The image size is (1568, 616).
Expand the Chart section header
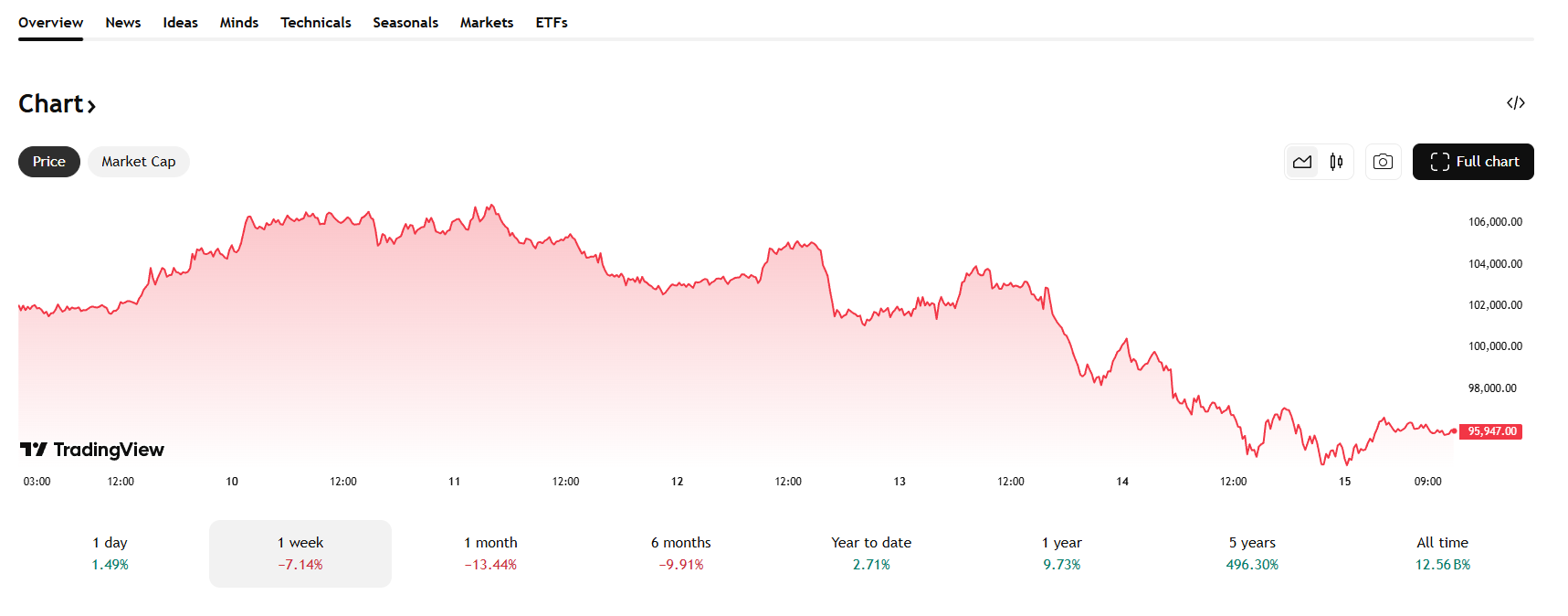[x=57, y=103]
